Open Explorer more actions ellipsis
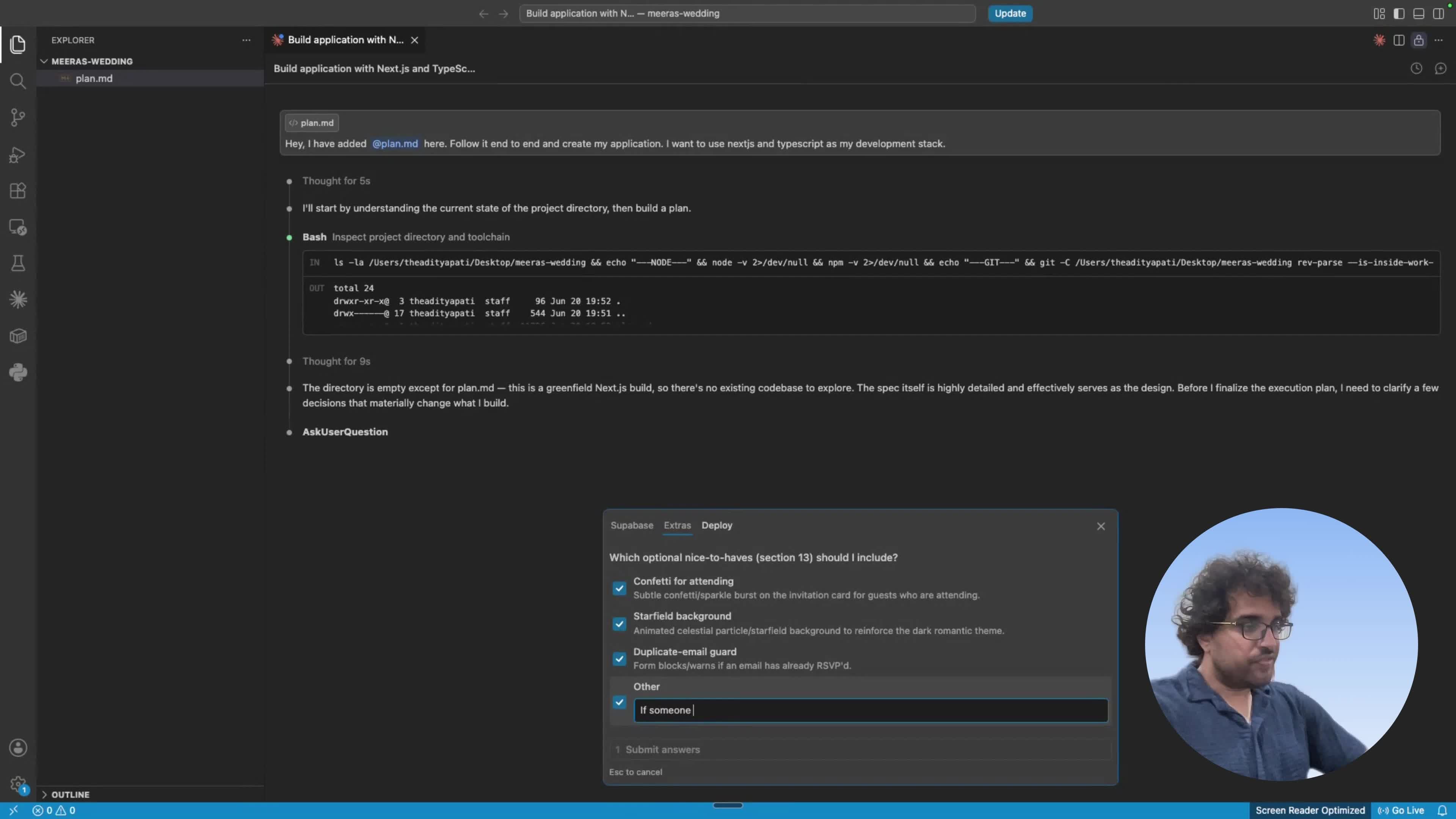The width and height of the screenshot is (1456, 819). pos(246,40)
